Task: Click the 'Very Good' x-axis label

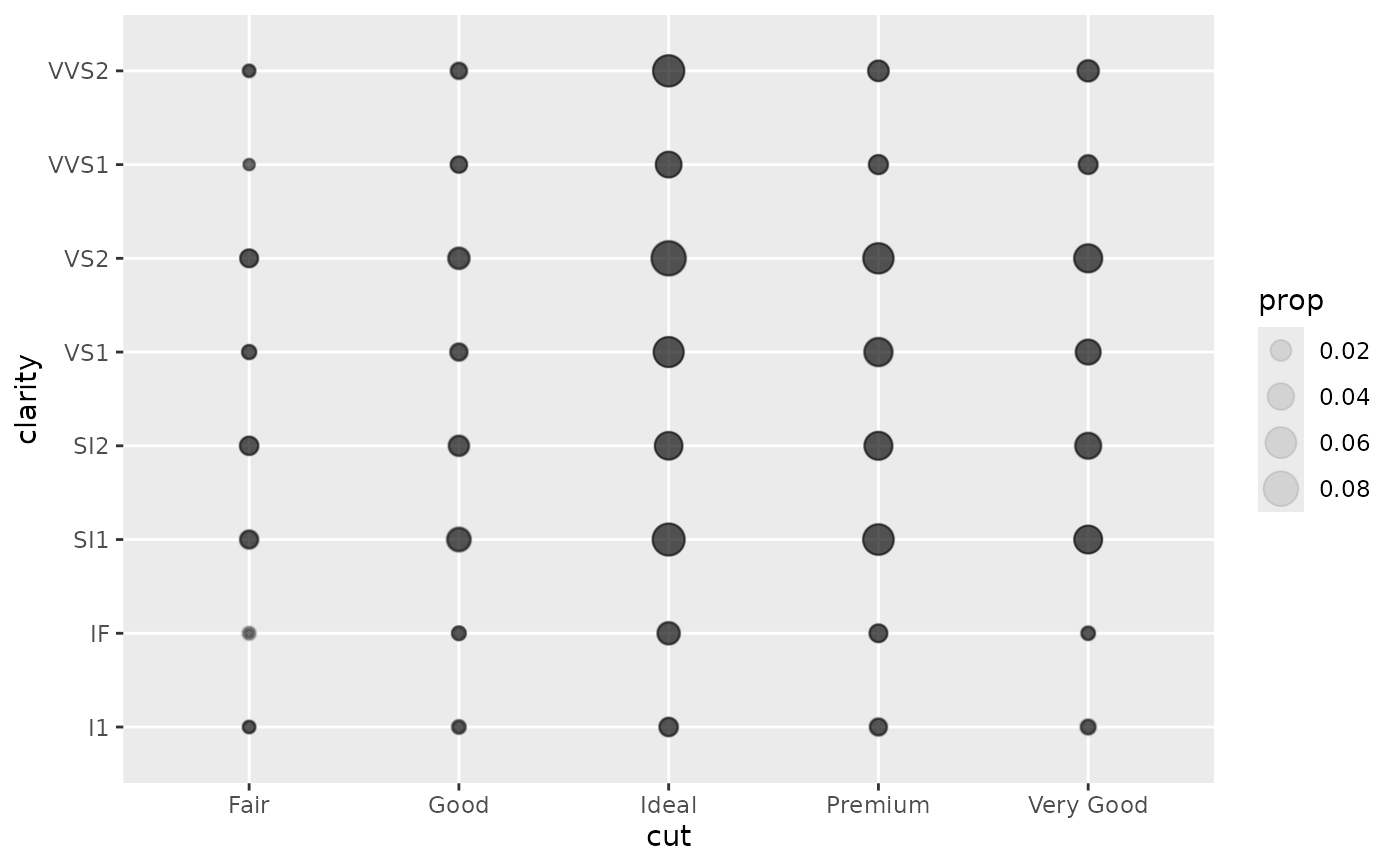Action: pyautogui.click(x=1088, y=805)
